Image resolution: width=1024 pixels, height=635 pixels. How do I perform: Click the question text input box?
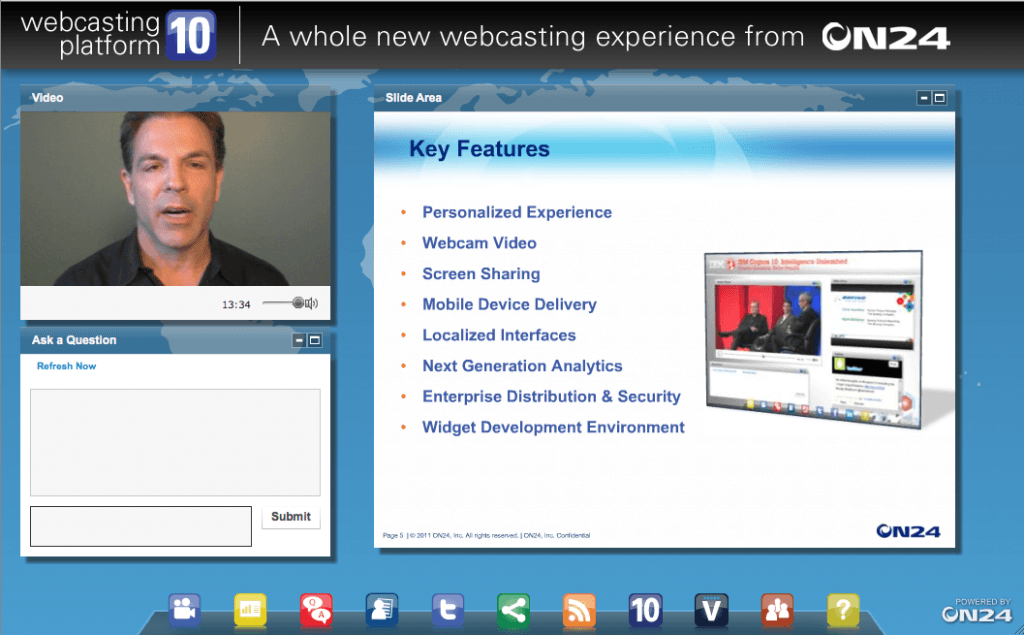pos(141,527)
